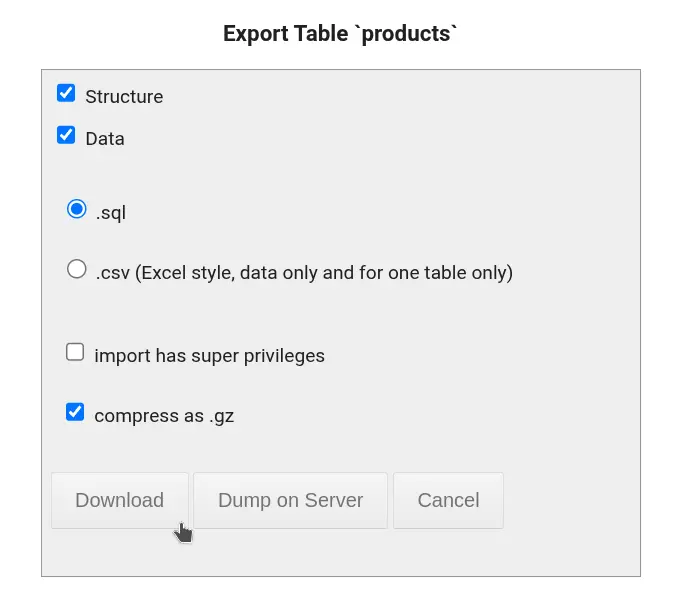Cancel the export dialog
The image size is (691, 593).
tap(448, 500)
